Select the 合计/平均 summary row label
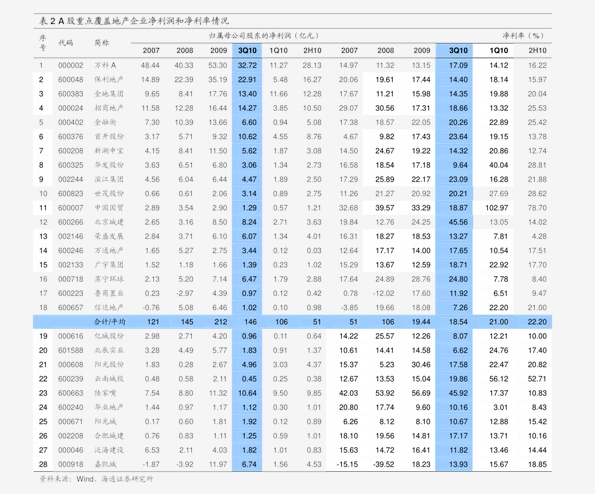Viewport: 595px width, 494px height. pos(110,322)
